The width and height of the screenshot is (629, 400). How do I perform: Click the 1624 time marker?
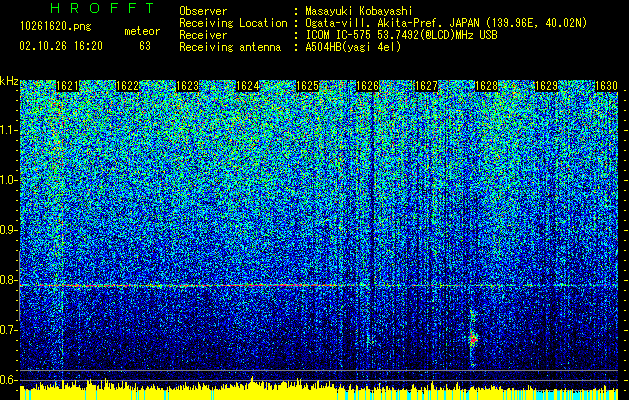248,86
